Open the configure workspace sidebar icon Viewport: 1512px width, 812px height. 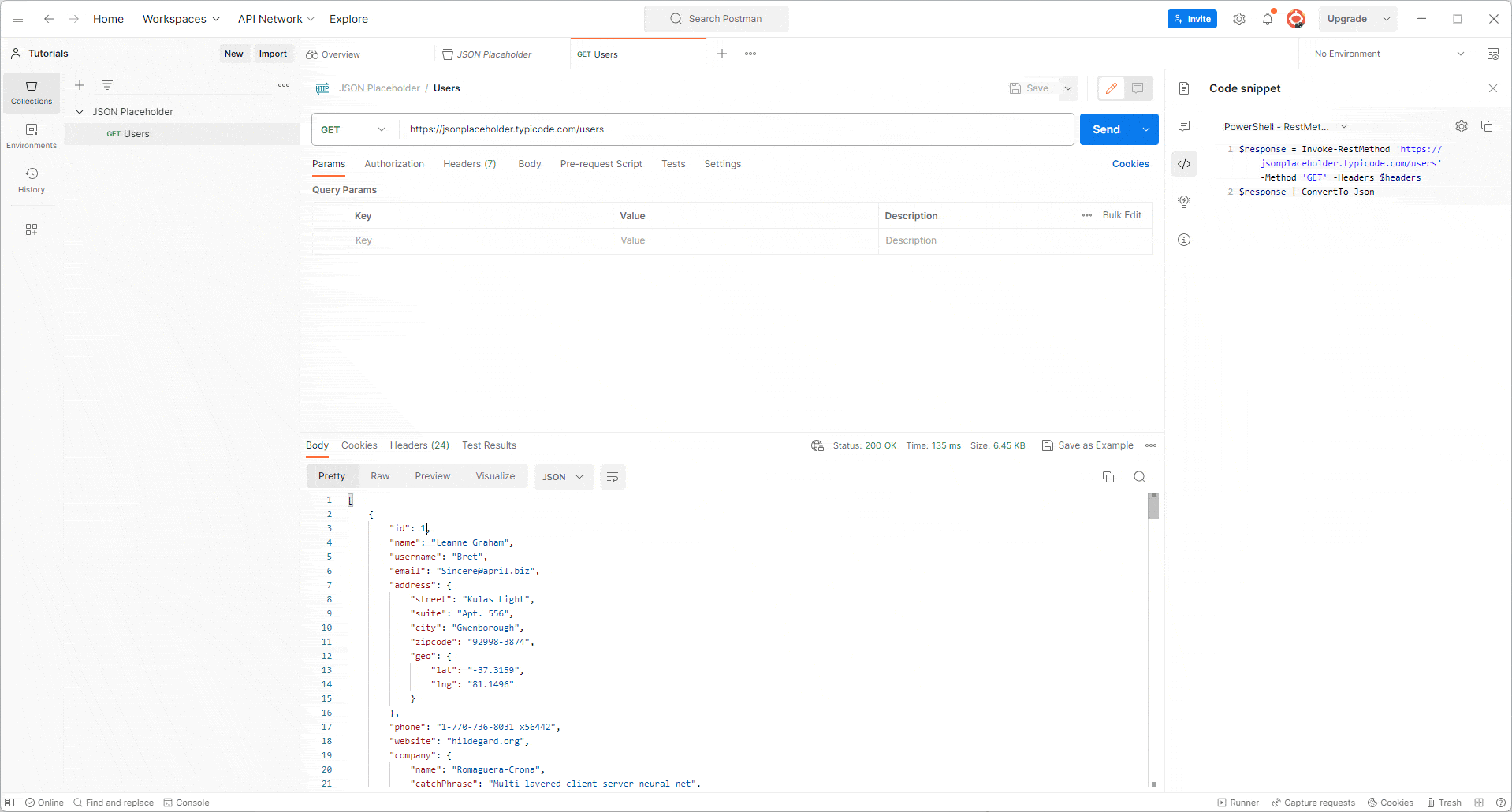tap(32, 229)
